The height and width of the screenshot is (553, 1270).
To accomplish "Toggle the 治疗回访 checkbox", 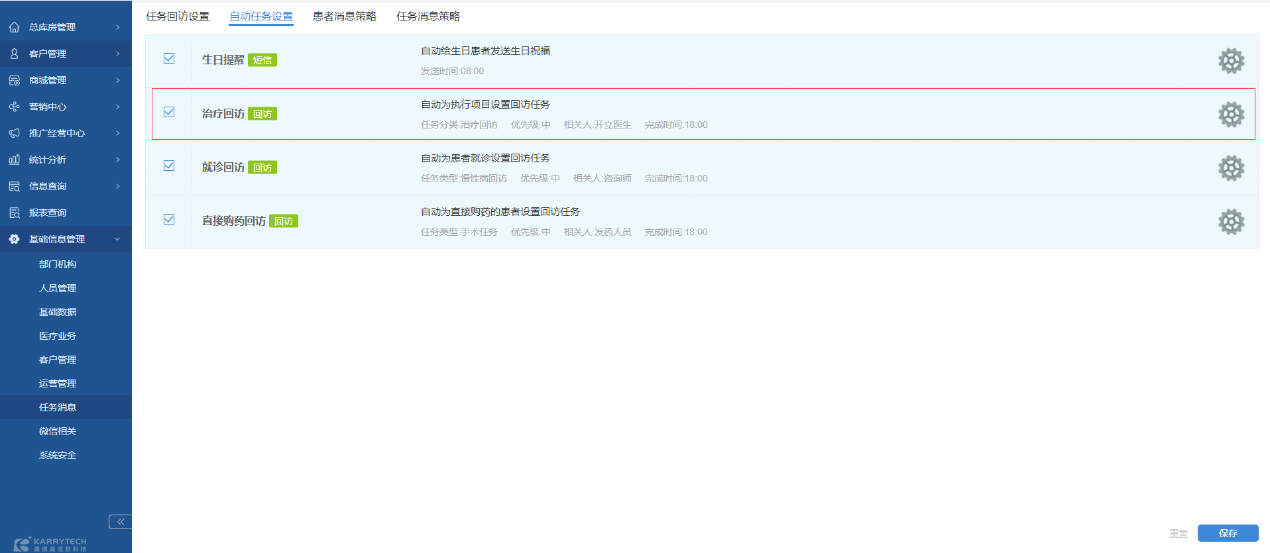I will point(169,112).
